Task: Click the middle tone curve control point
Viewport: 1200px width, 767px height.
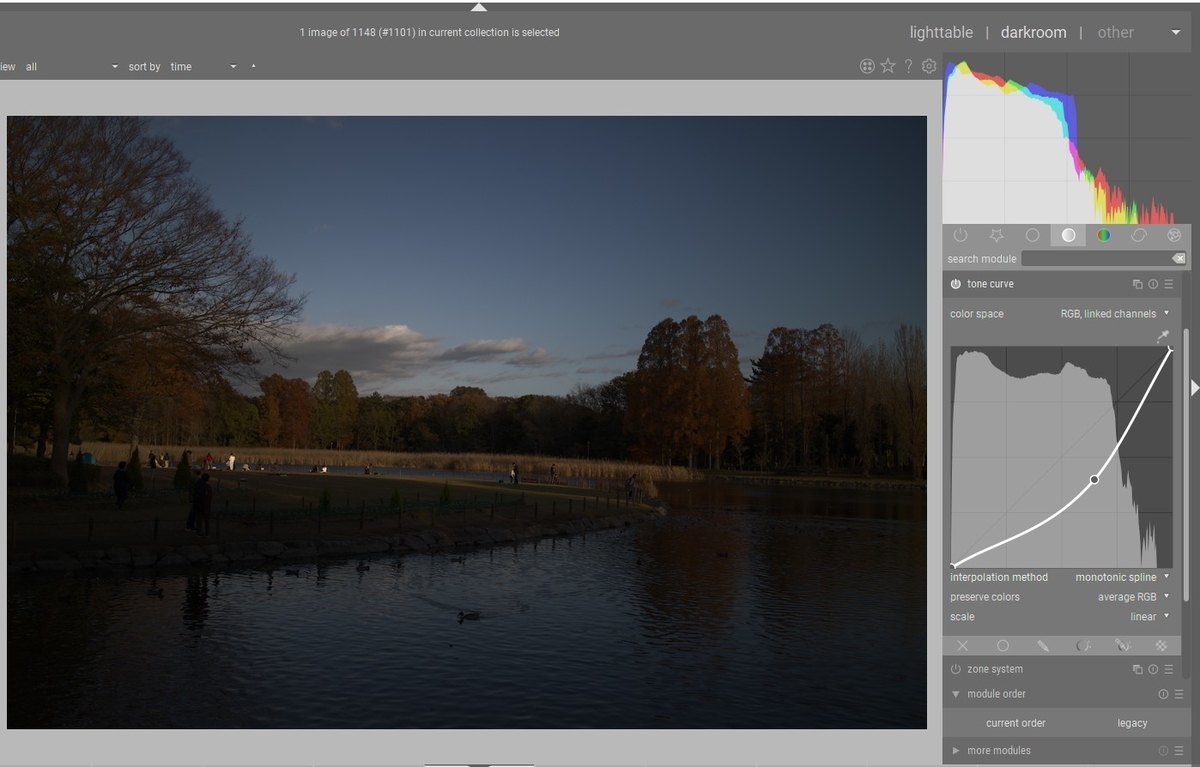Action: (x=1094, y=480)
